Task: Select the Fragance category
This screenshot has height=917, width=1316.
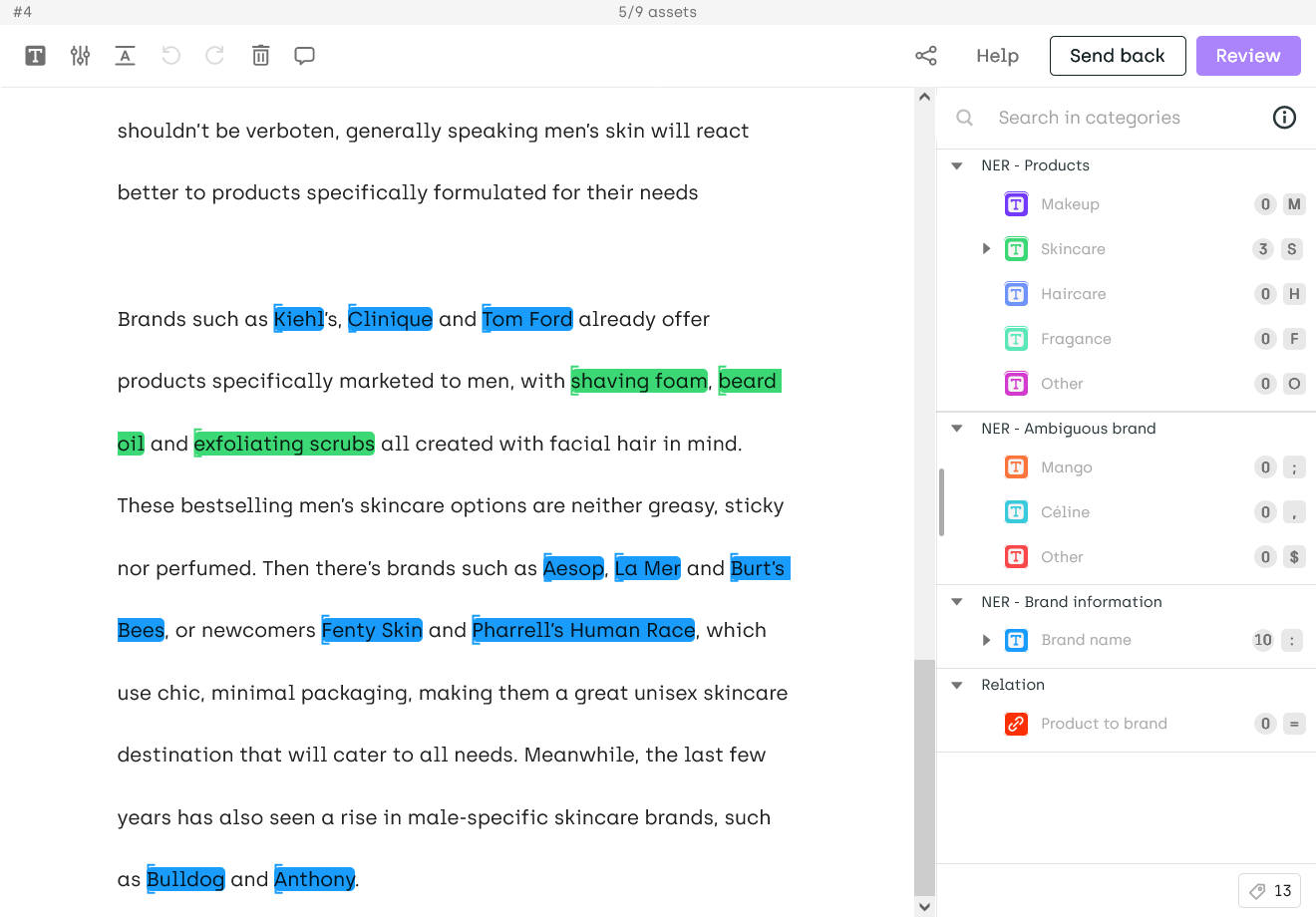Action: [x=1076, y=339]
